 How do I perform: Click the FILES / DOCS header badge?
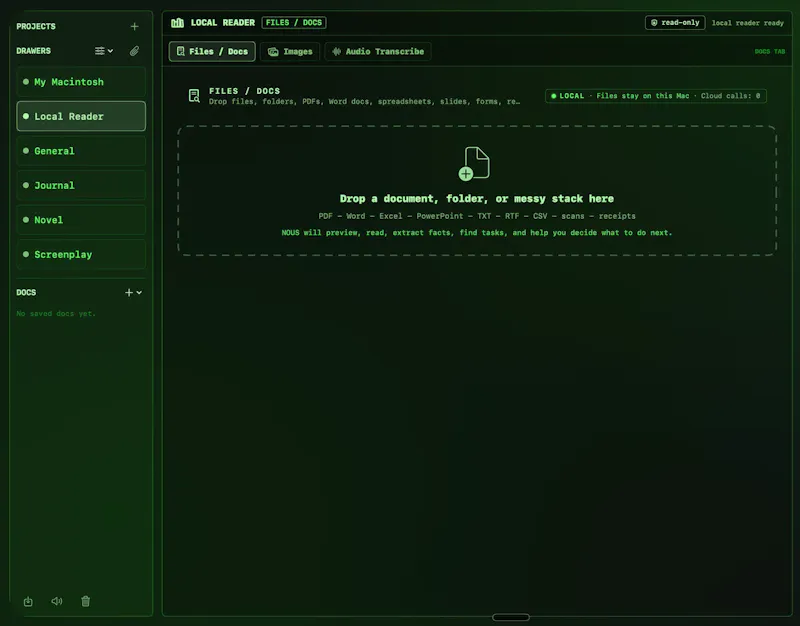click(294, 23)
